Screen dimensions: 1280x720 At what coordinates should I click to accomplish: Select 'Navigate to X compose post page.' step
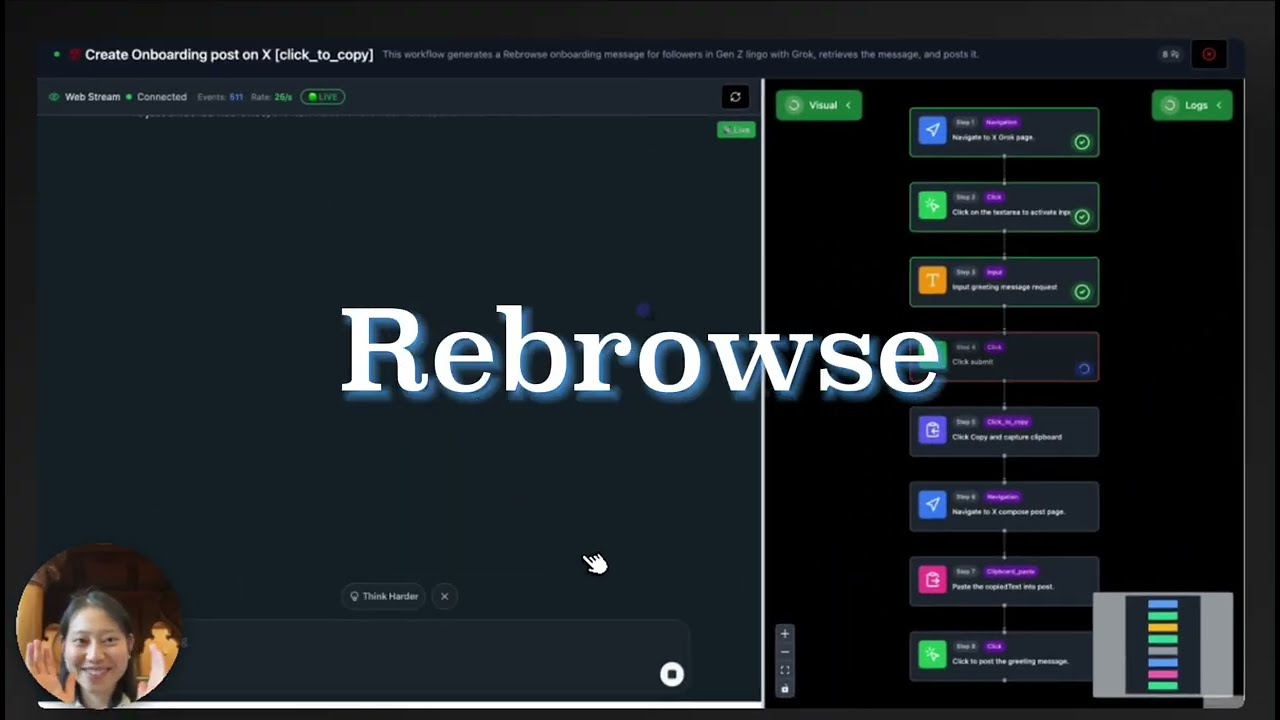1004,507
